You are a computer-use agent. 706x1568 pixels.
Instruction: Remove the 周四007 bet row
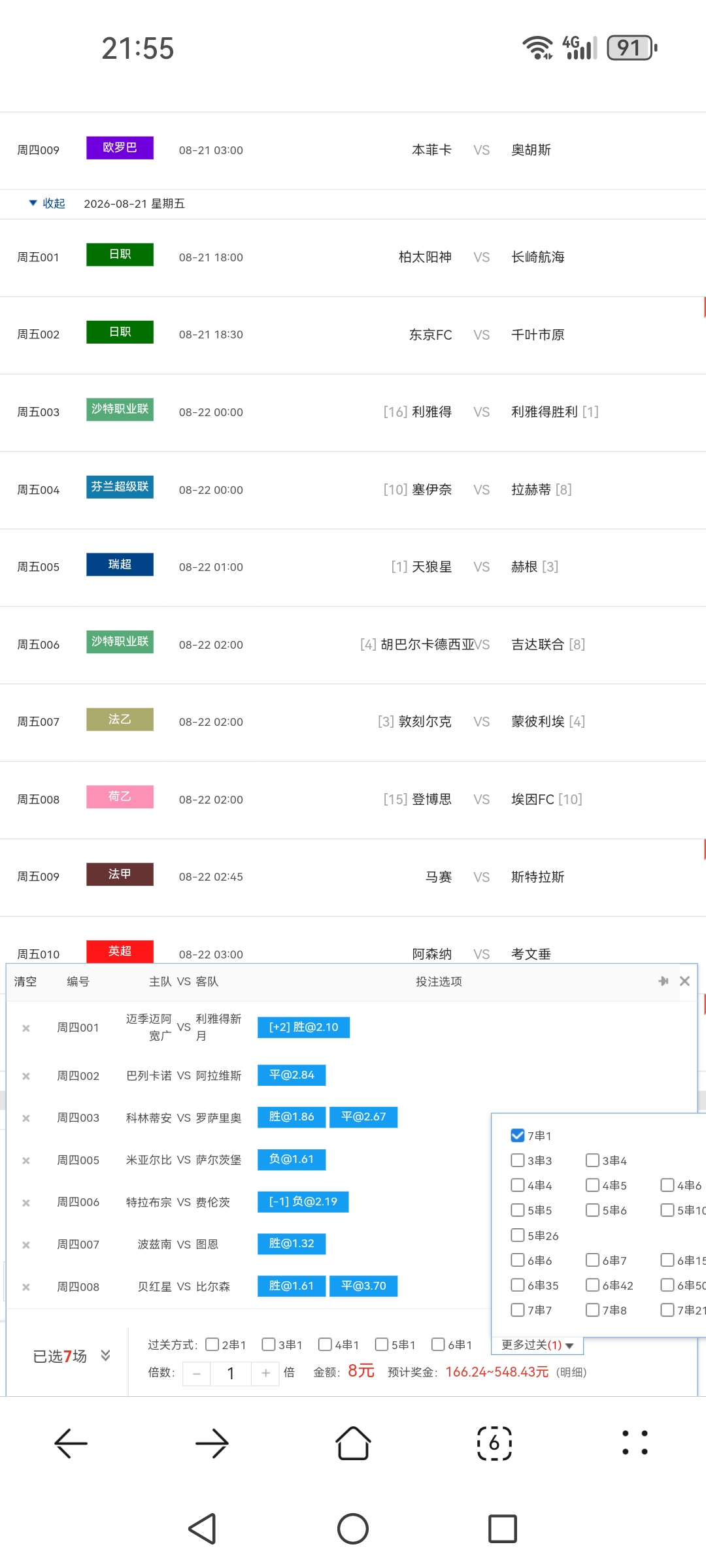(26, 1245)
